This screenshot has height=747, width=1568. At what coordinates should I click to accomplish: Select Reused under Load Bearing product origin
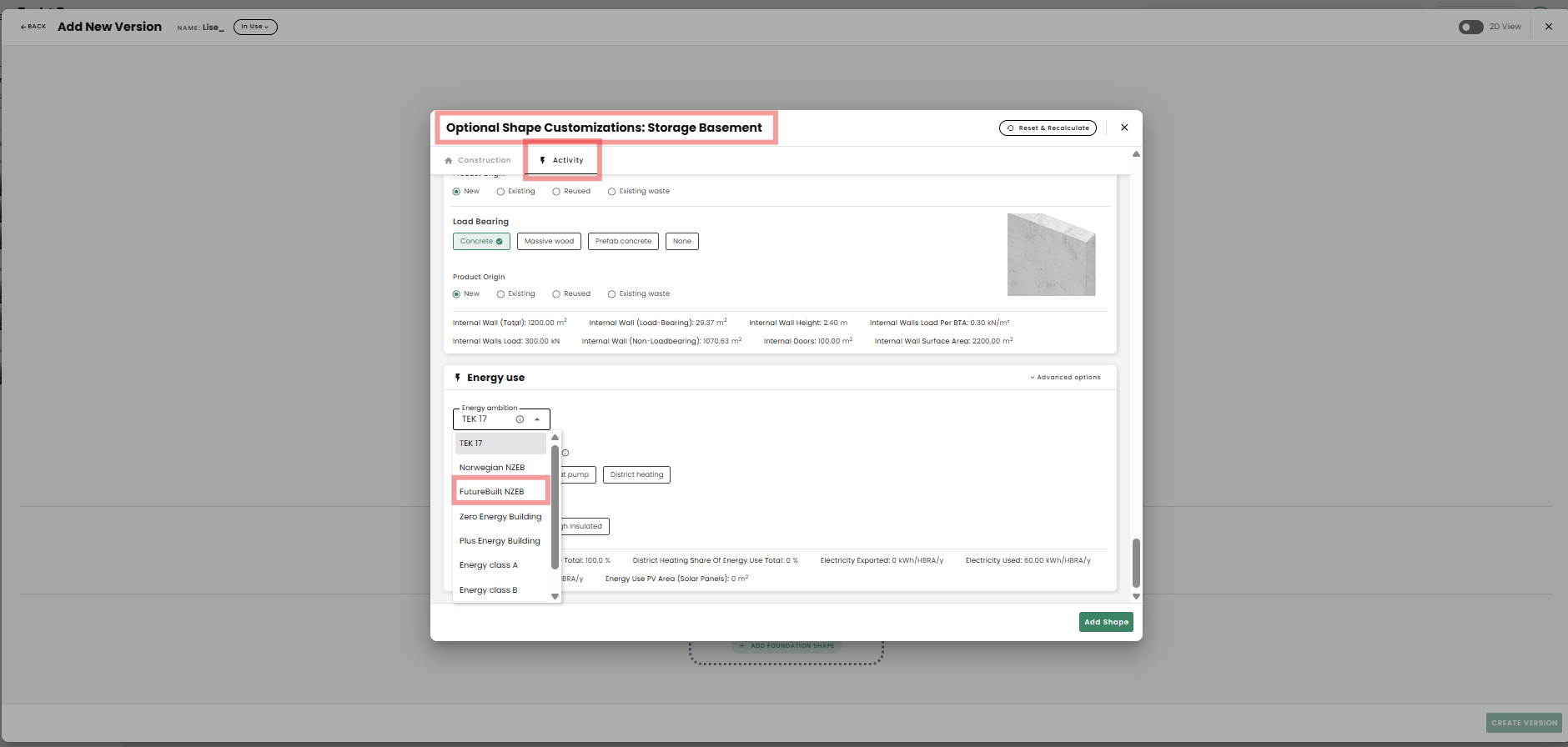click(x=556, y=294)
